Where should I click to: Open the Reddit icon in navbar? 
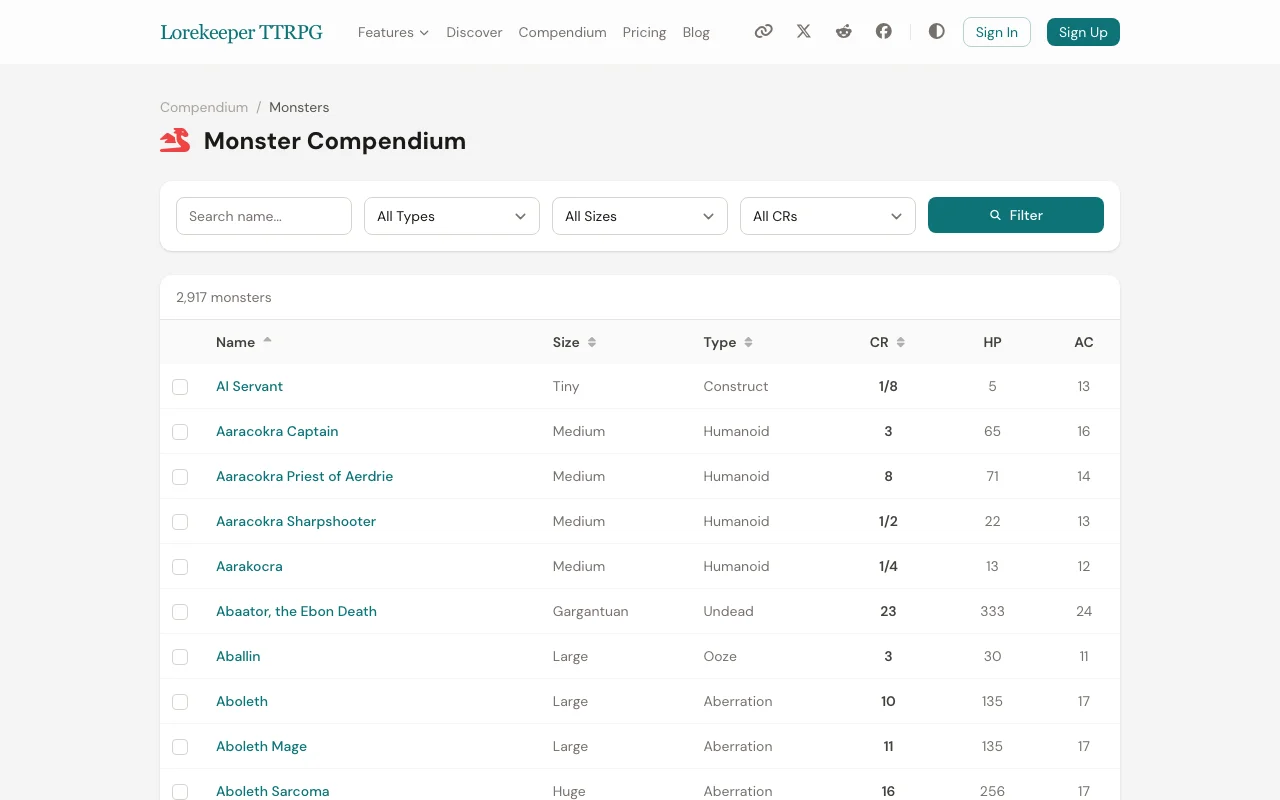click(x=844, y=31)
